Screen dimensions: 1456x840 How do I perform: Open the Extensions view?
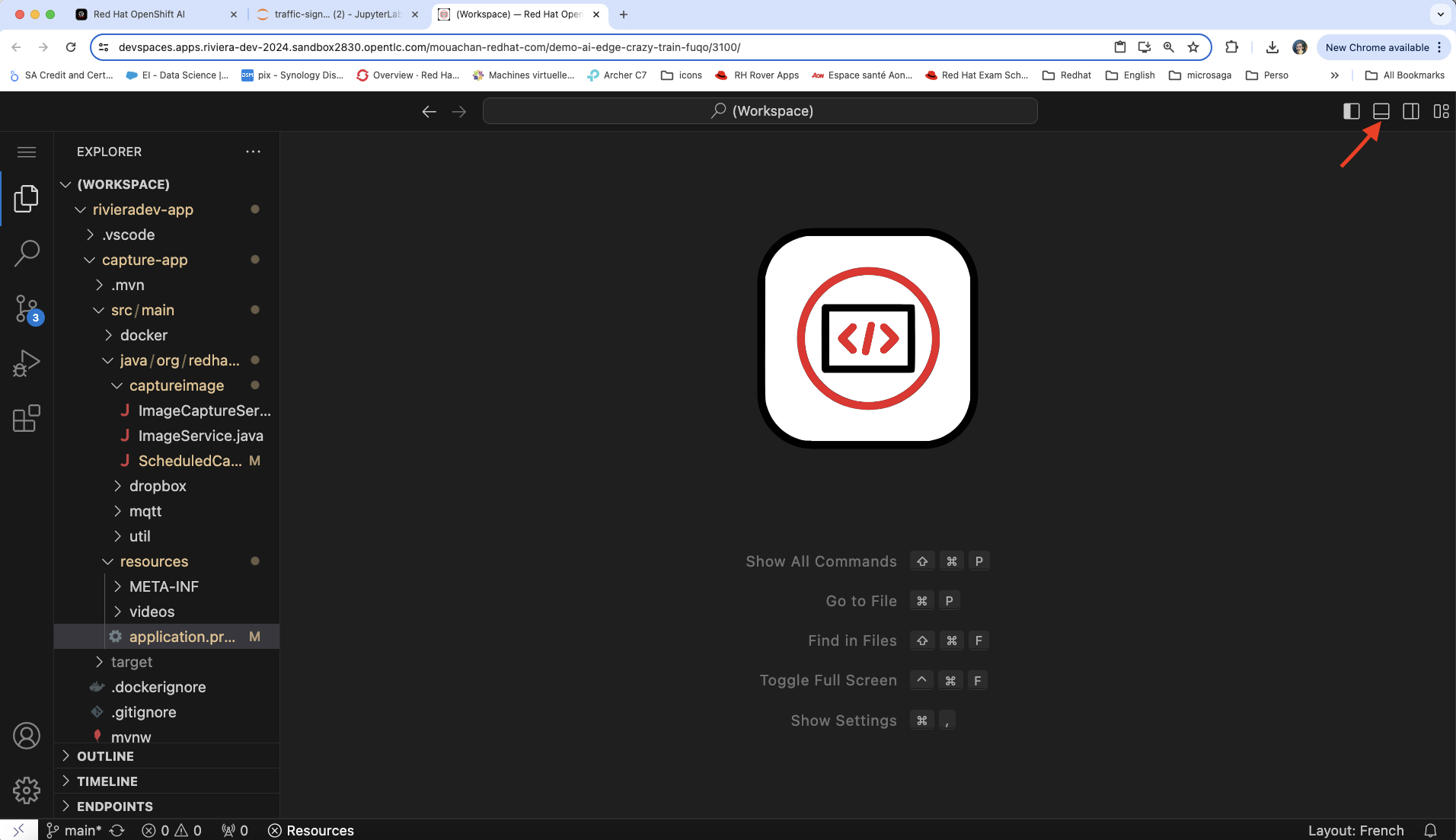click(x=27, y=418)
